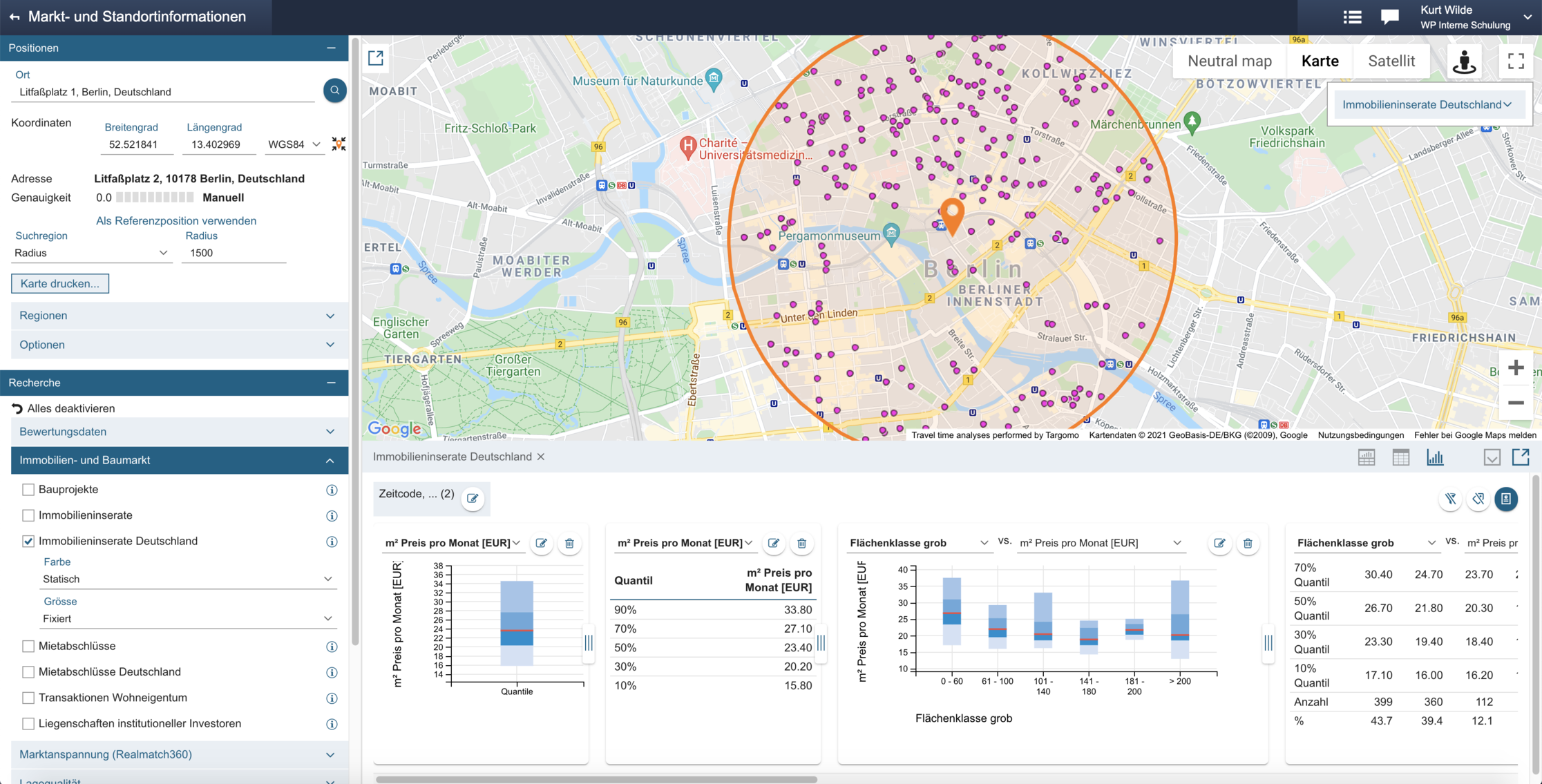Viewport: 1542px width, 784px height.
Task: Enable the Mietabschlüsse checkbox
Action: click(28, 647)
